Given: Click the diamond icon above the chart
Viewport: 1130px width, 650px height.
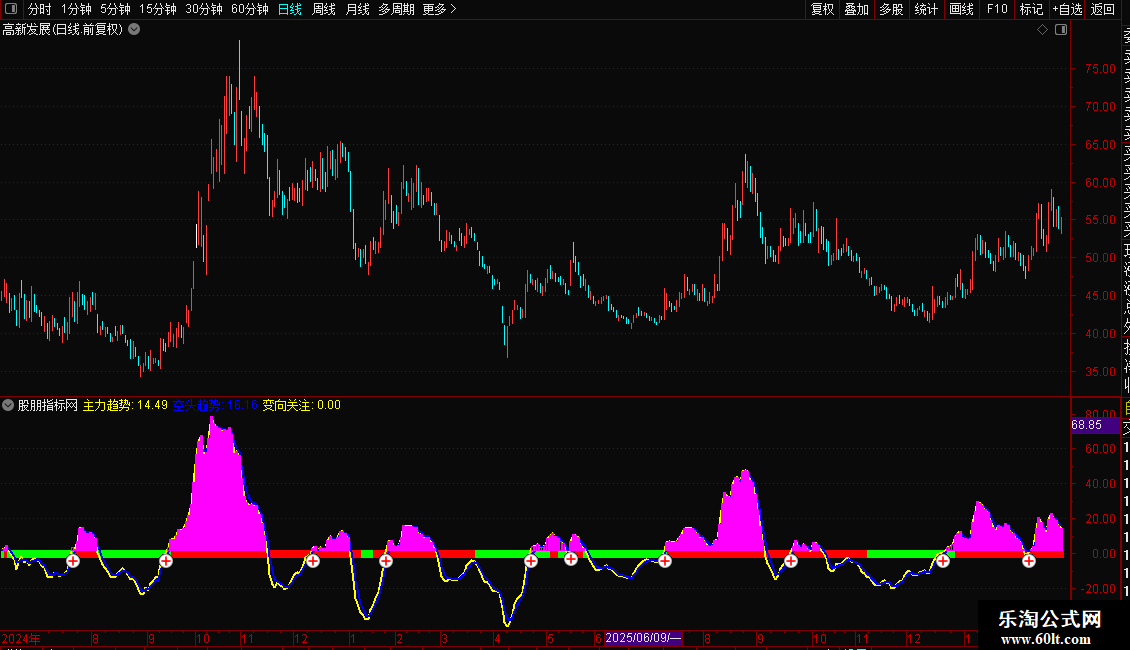Looking at the screenshot, I should 1042,30.
